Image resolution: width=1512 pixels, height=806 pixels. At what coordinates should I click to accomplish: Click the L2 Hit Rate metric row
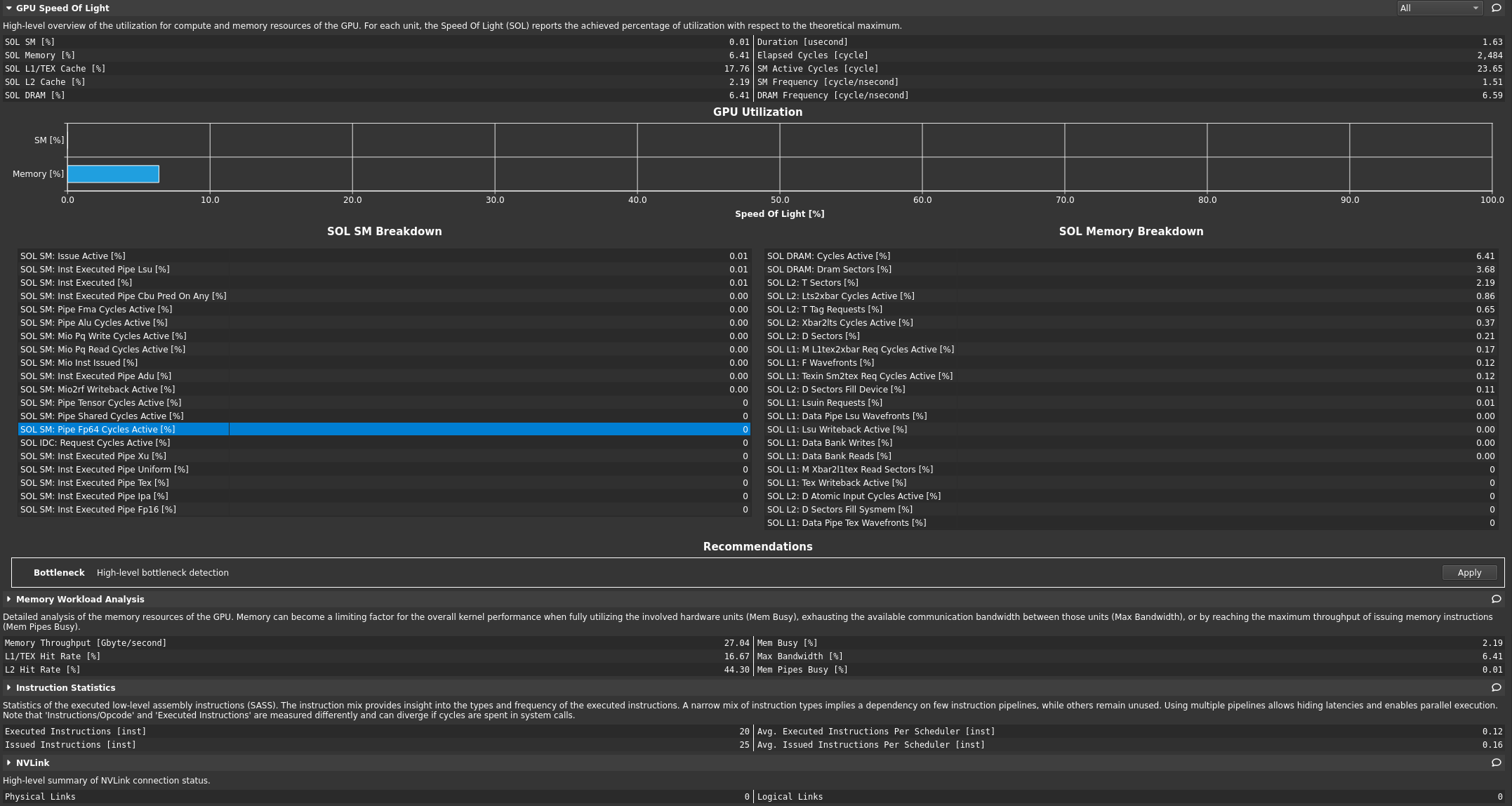[x=377, y=670]
